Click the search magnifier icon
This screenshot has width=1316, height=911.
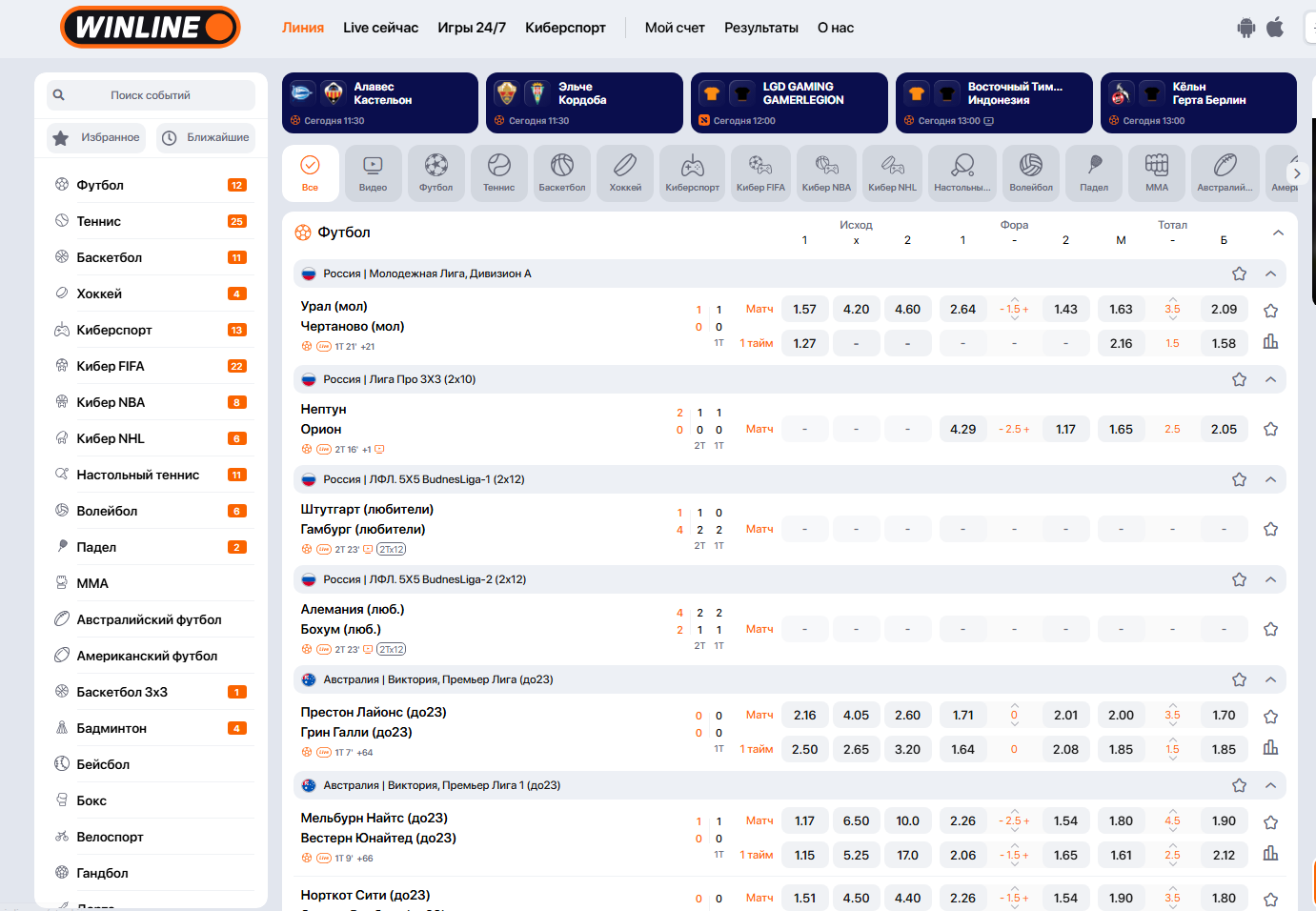point(59,95)
